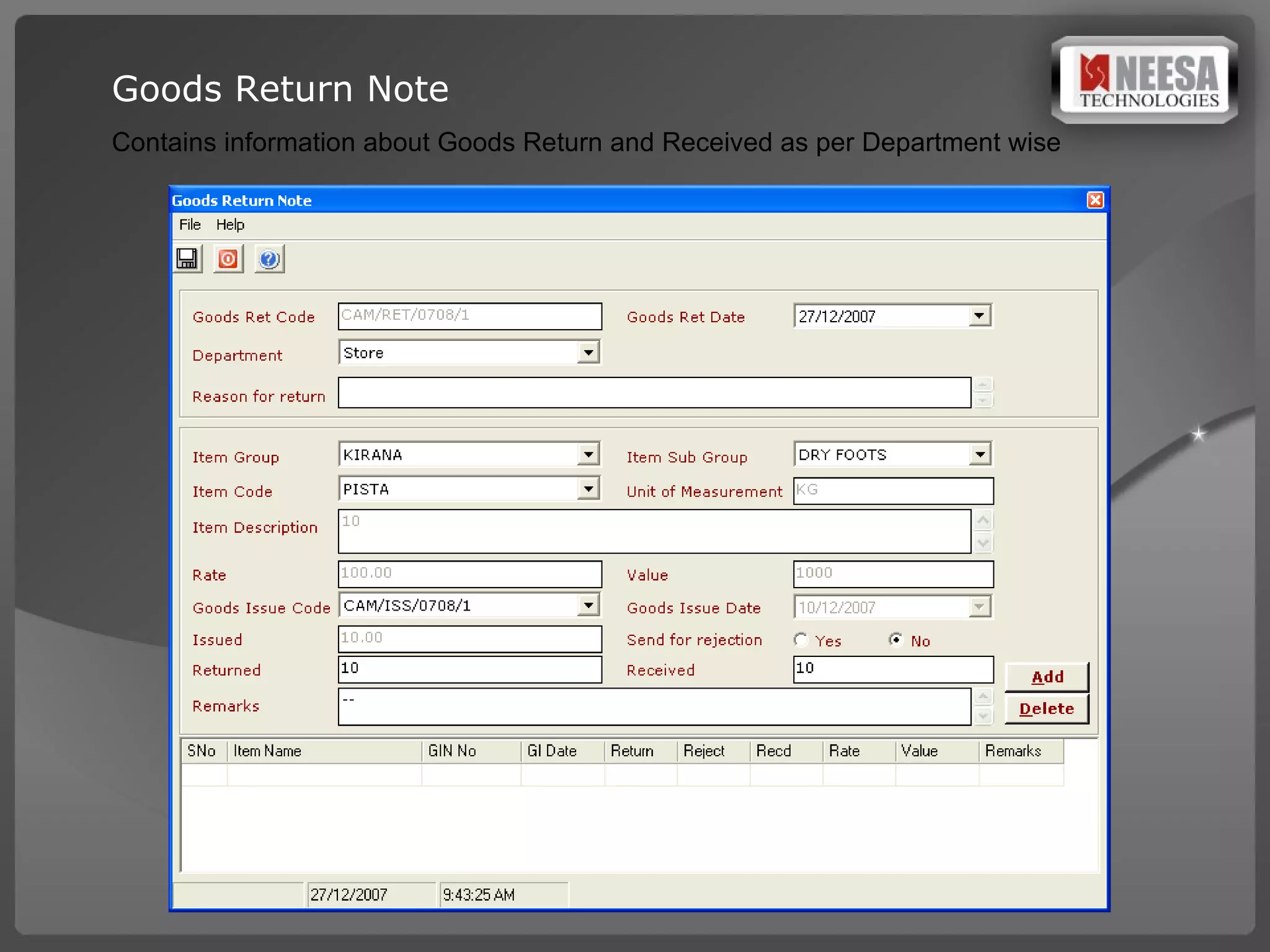Viewport: 1270px width, 952px height.
Task: Click the Save floppy disk toolbar icon
Action: coord(187,259)
